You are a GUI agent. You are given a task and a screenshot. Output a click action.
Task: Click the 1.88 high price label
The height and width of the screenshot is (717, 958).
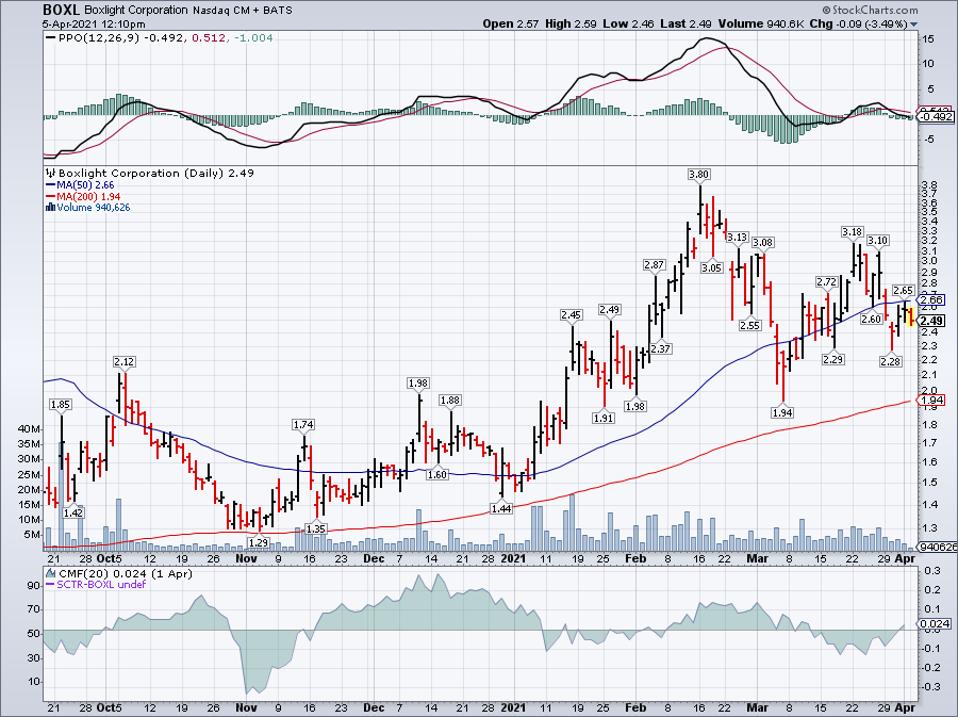pyautogui.click(x=450, y=400)
